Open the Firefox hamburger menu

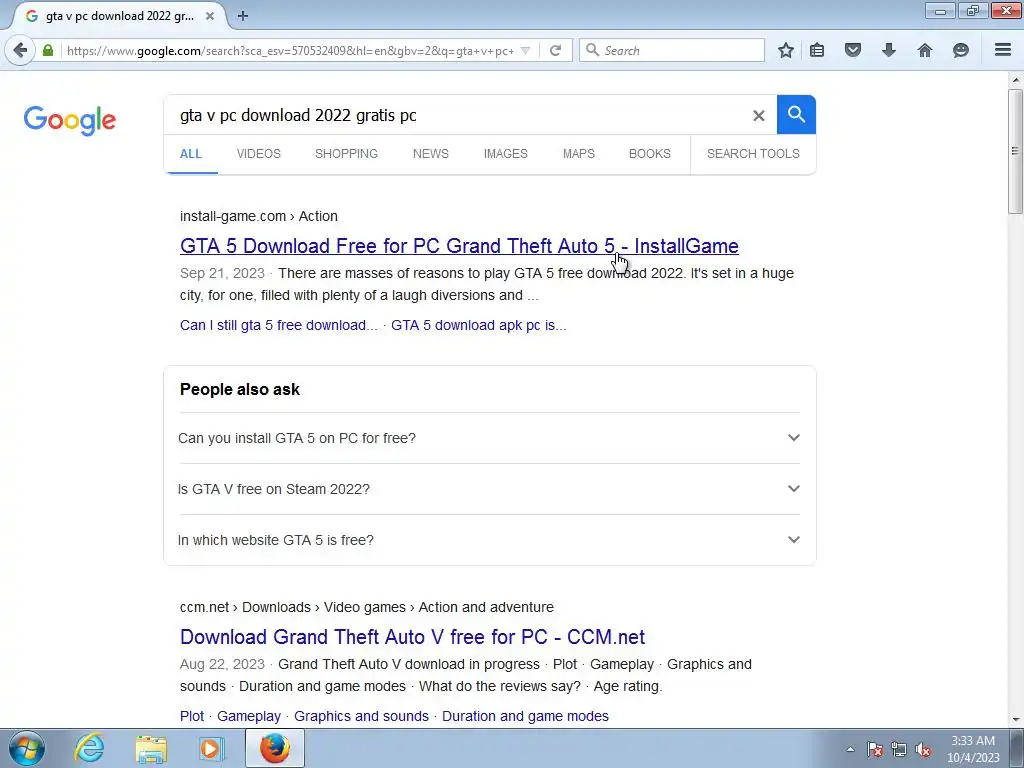(x=1002, y=50)
